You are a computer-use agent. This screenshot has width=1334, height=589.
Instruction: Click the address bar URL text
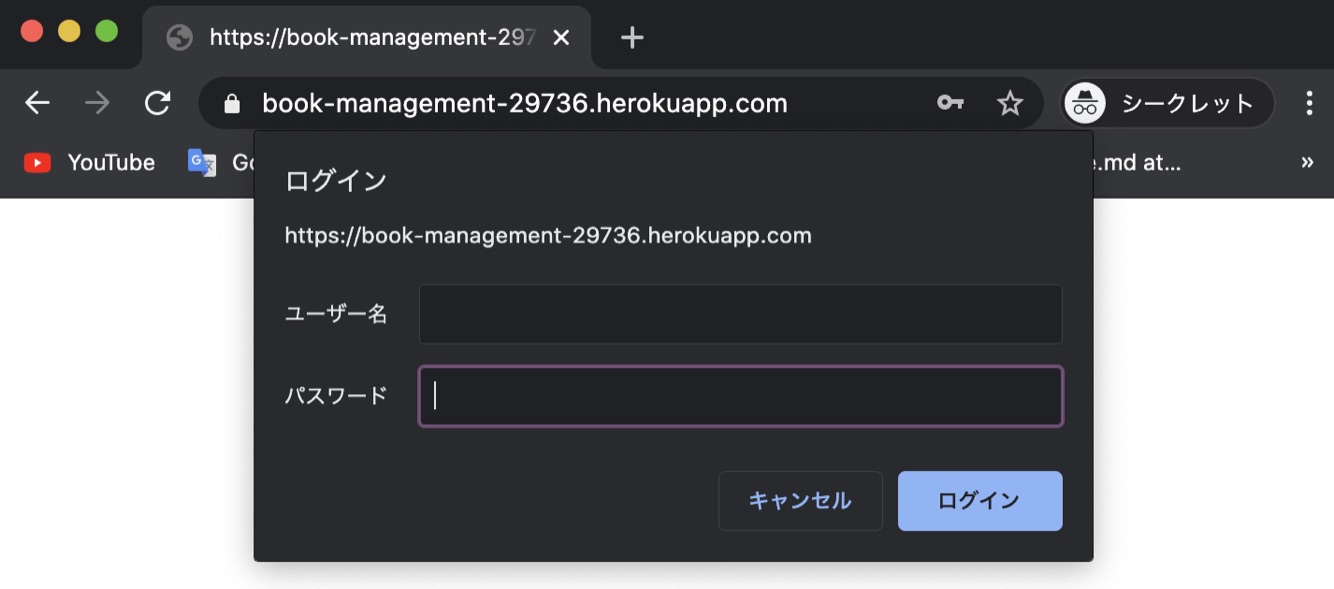[524, 103]
